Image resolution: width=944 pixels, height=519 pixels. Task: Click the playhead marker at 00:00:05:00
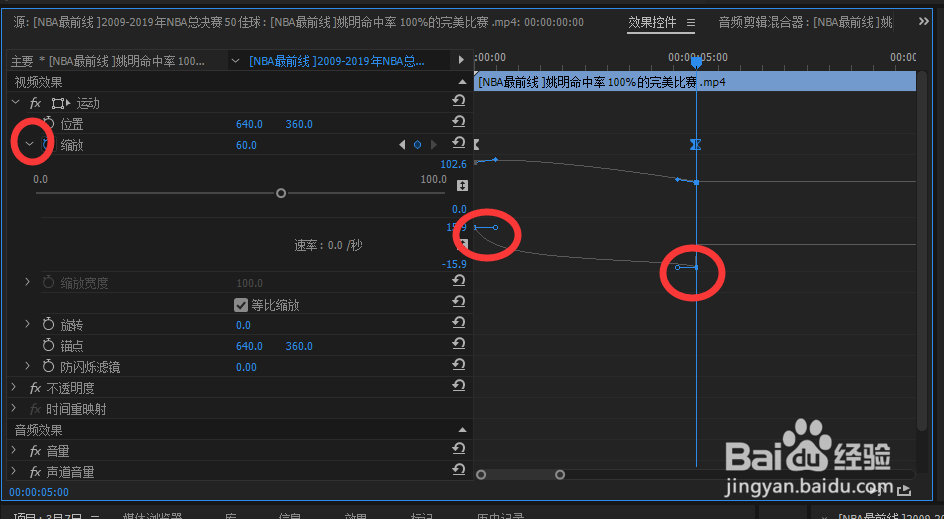coord(697,62)
